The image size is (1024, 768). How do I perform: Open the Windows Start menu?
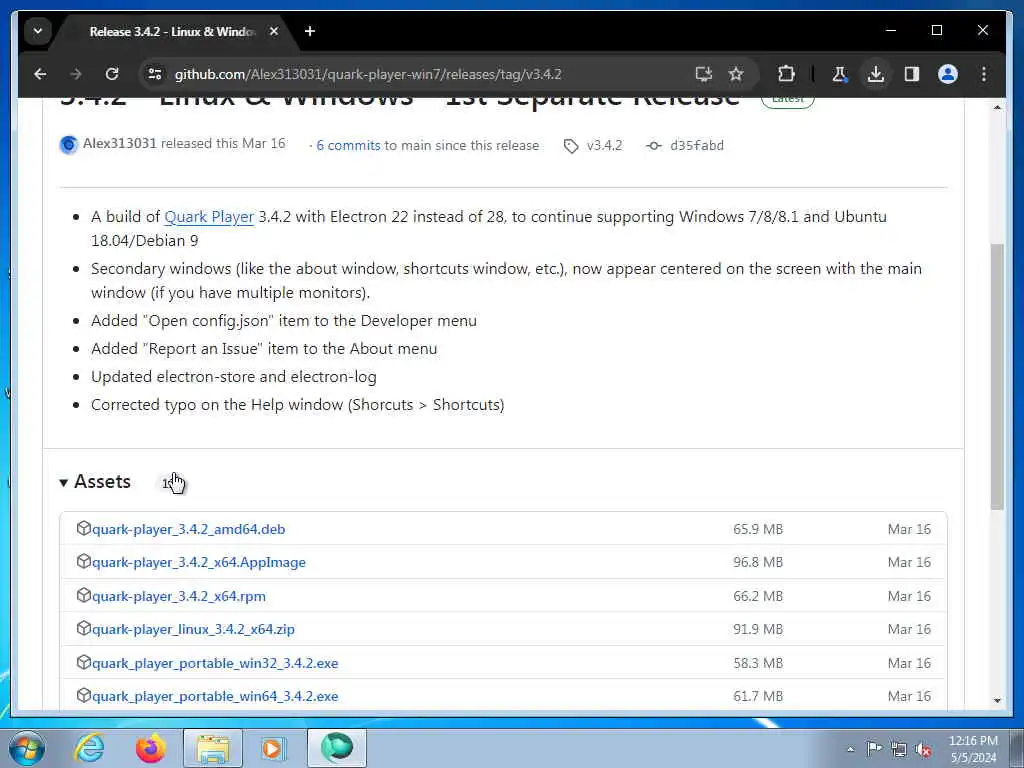[x=27, y=748]
